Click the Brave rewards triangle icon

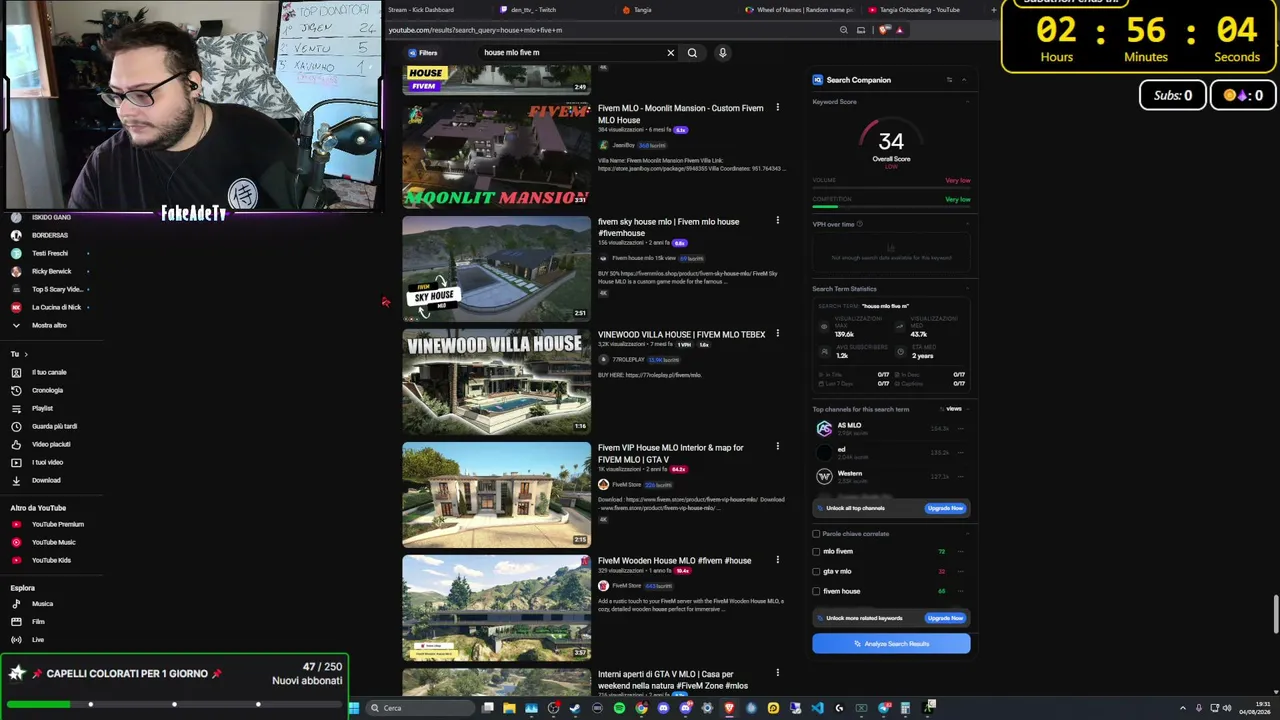pyautogui.click(x=900, y=30)
